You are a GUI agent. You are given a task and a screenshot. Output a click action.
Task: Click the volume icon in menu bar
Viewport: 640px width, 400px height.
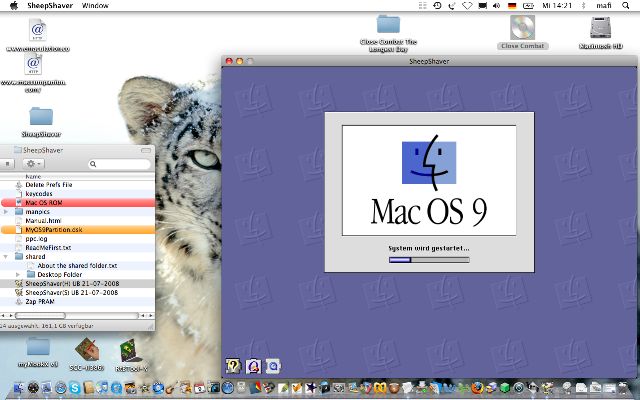(x=496, y=5)
